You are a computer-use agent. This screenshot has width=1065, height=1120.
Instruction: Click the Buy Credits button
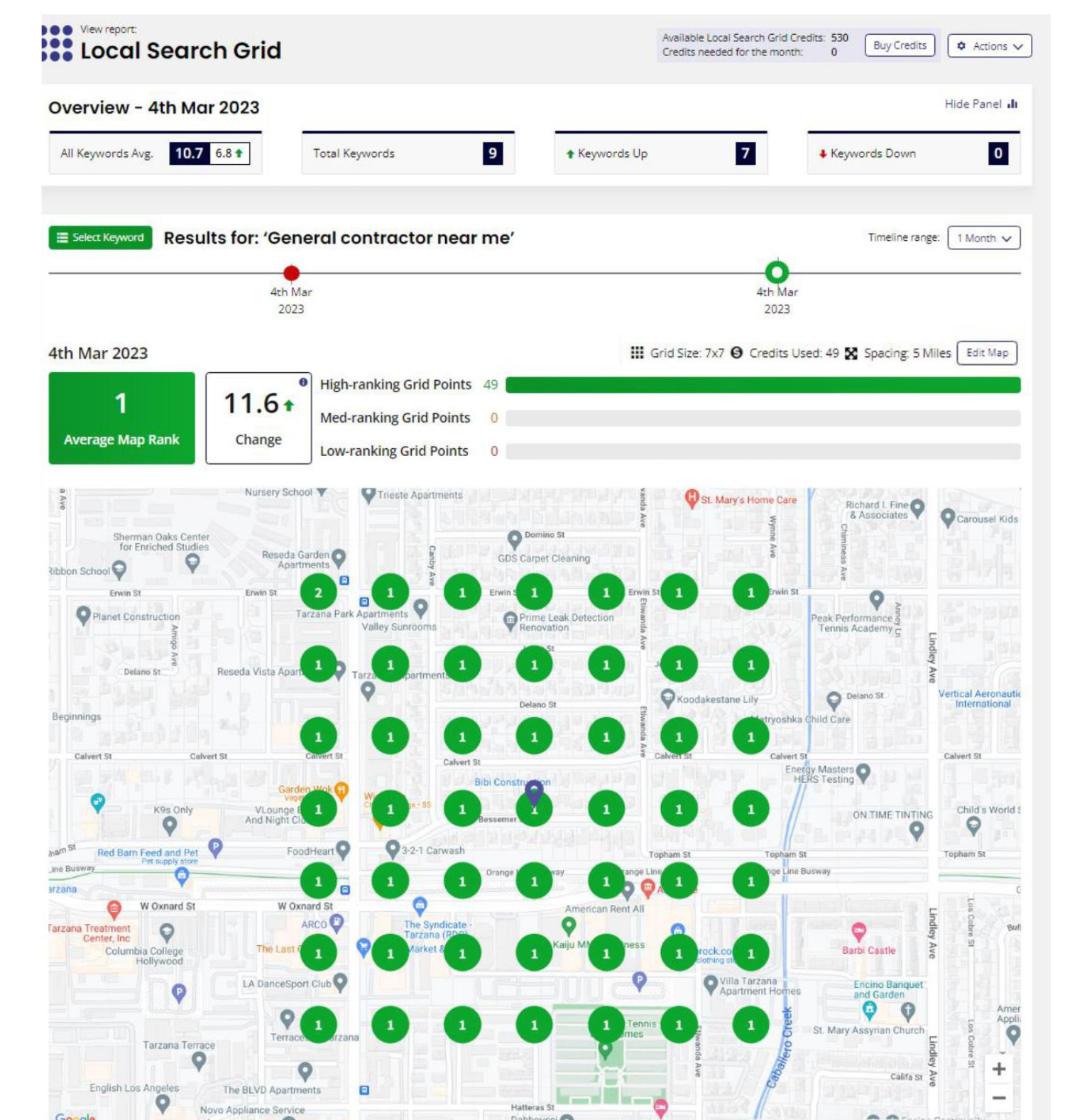pos(899,45)
